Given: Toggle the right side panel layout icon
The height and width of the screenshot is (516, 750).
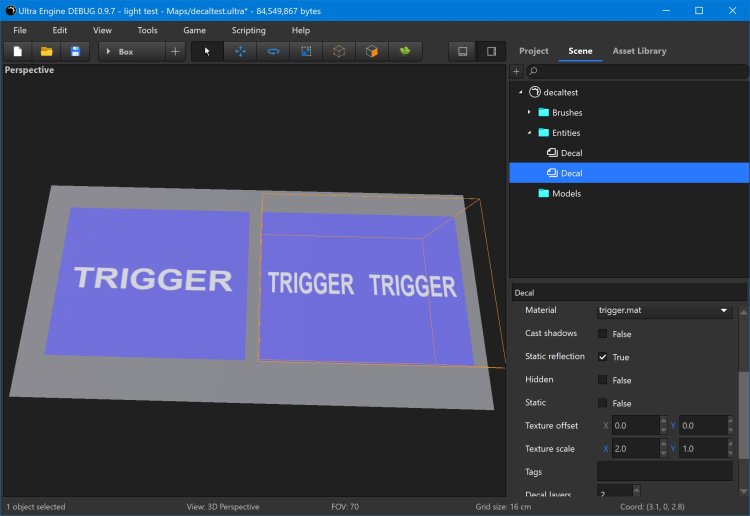Looking at the screenshot, I should pos(491,51).
